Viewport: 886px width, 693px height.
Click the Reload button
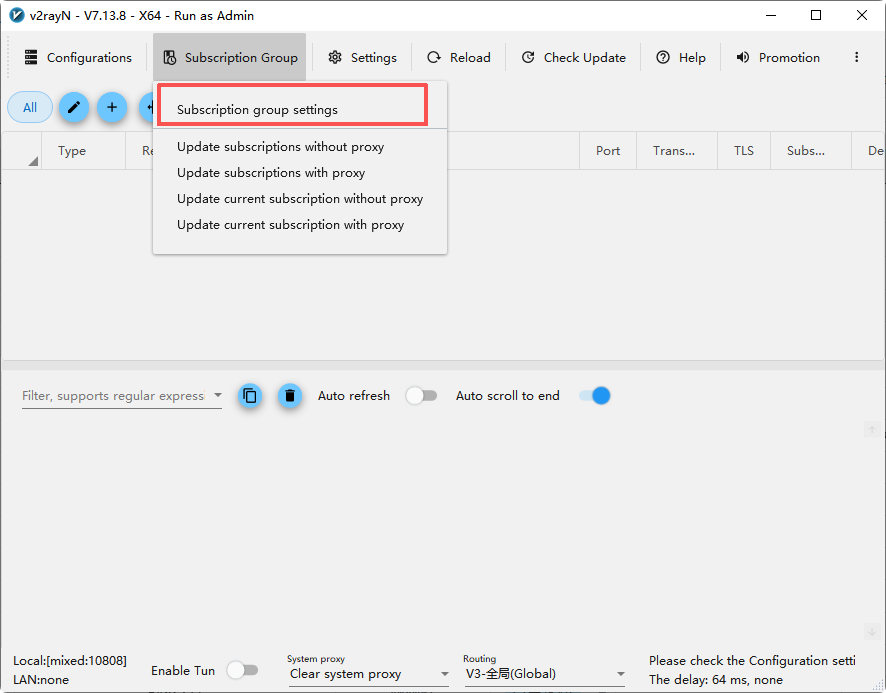click(x=459, y=58)
